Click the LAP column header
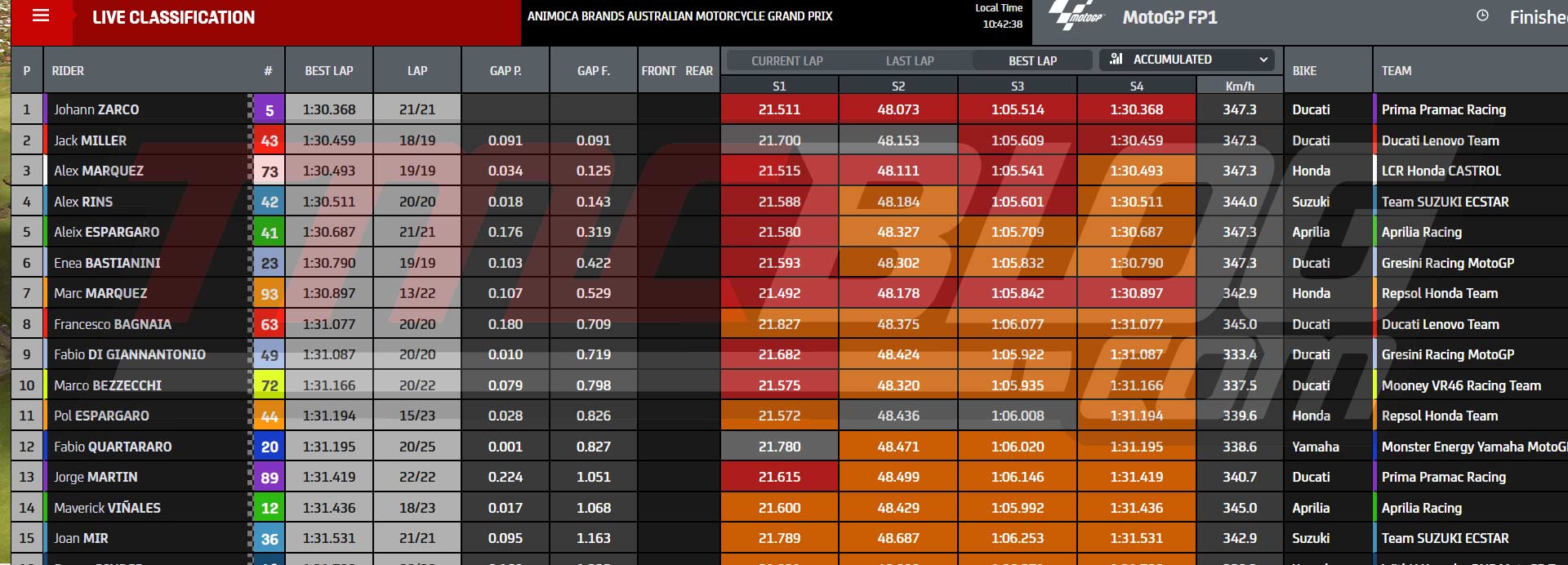The width and height of the screenshot is (1568, 565). [417, 71]
